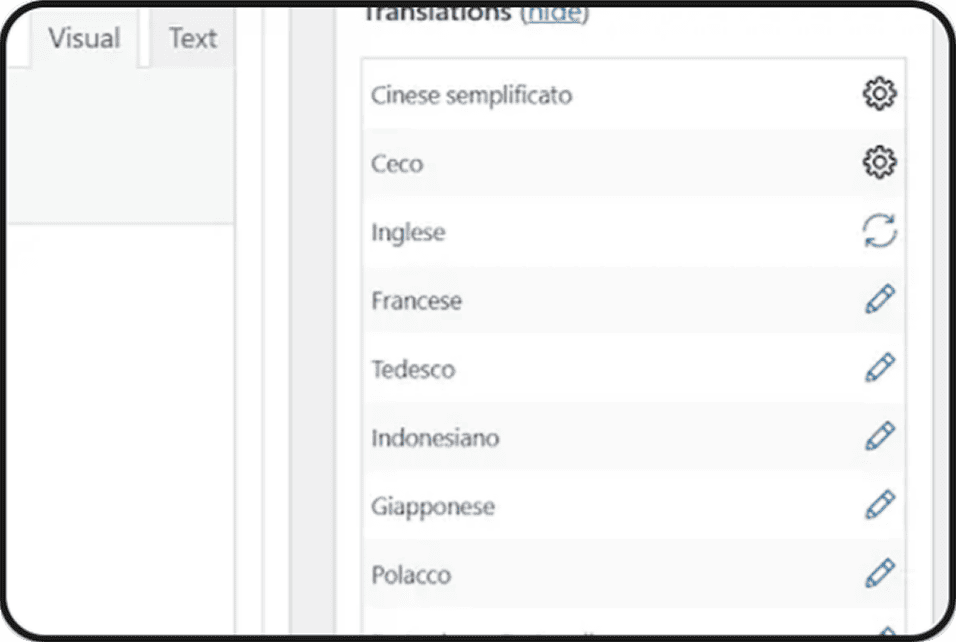Click pencil icon next to Polacco
Image resolution: width=956 pixels, height=642 pixels.
(880, 573)
